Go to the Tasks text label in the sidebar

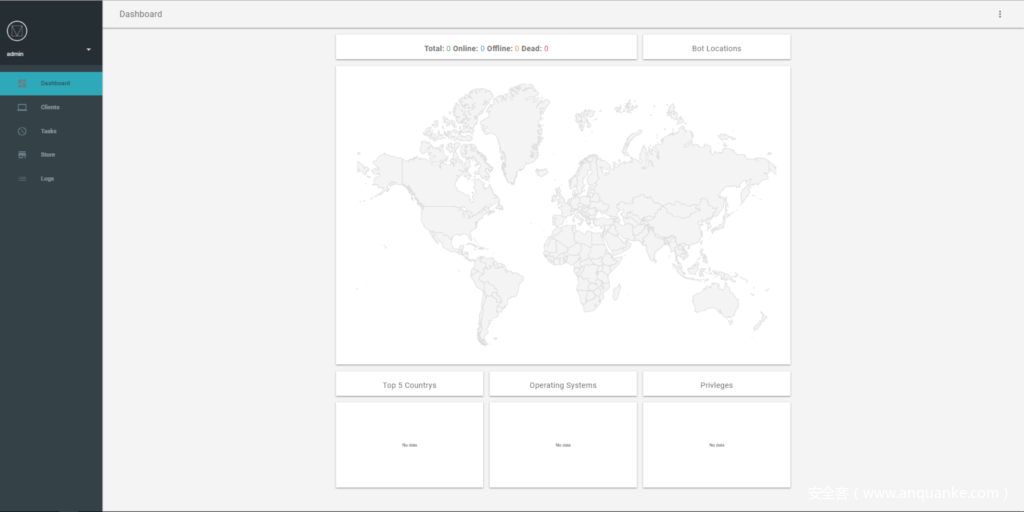coord(49,131)
